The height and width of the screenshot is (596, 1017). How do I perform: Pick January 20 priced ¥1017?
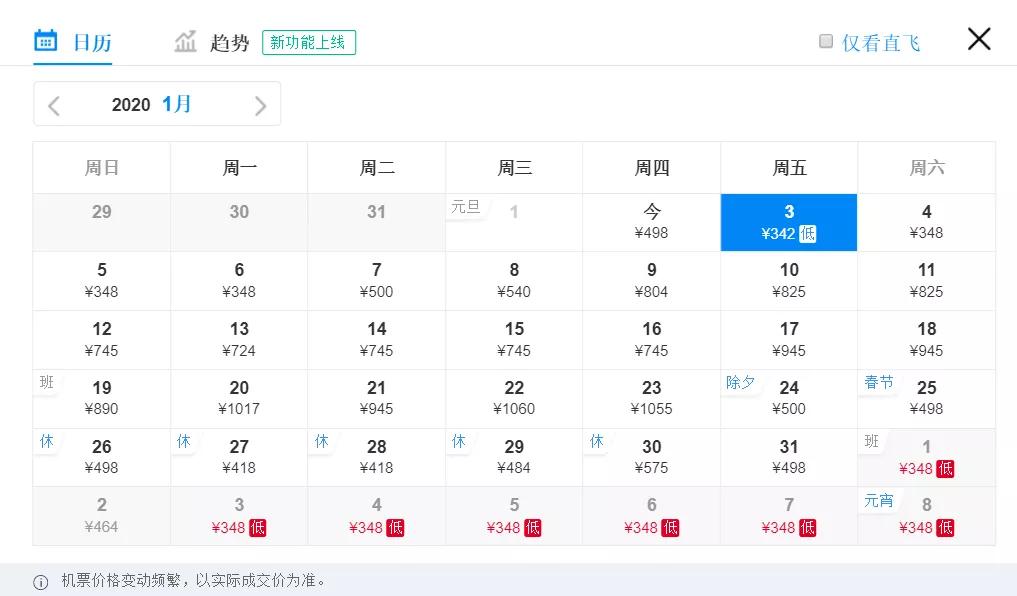point(239,398)
